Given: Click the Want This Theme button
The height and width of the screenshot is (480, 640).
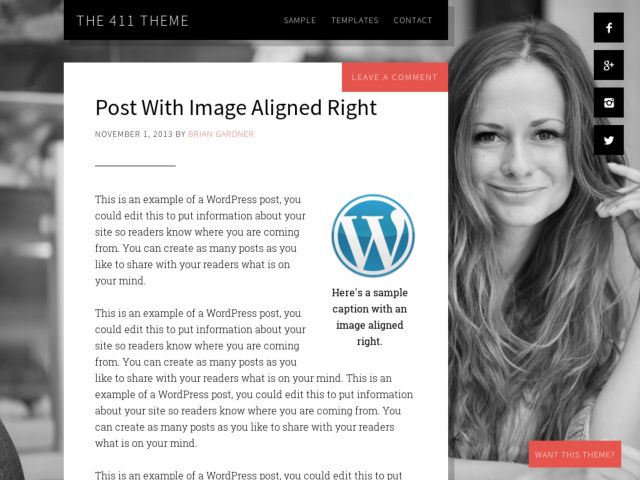Looking at the screenshot, I should [575, 454].
